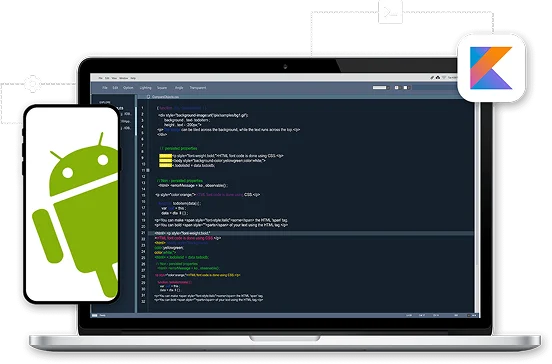The image size is (552, 364).
Task: Click line number 32 in the gutter
Action: tap(143, 302)
